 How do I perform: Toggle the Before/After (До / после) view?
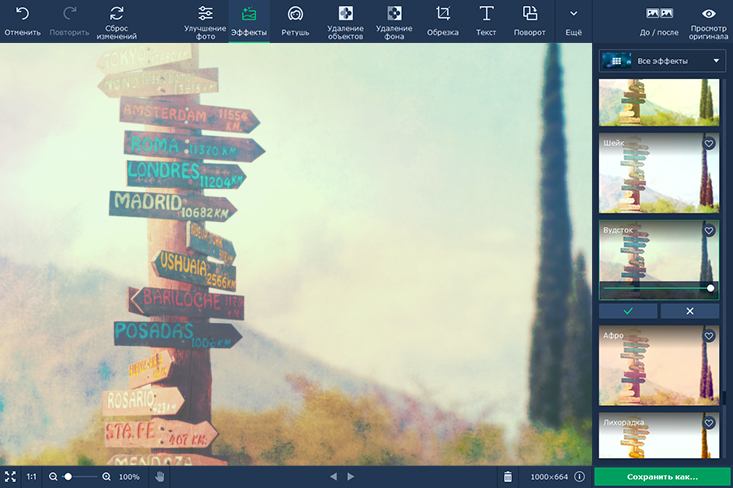click(659, 14)
